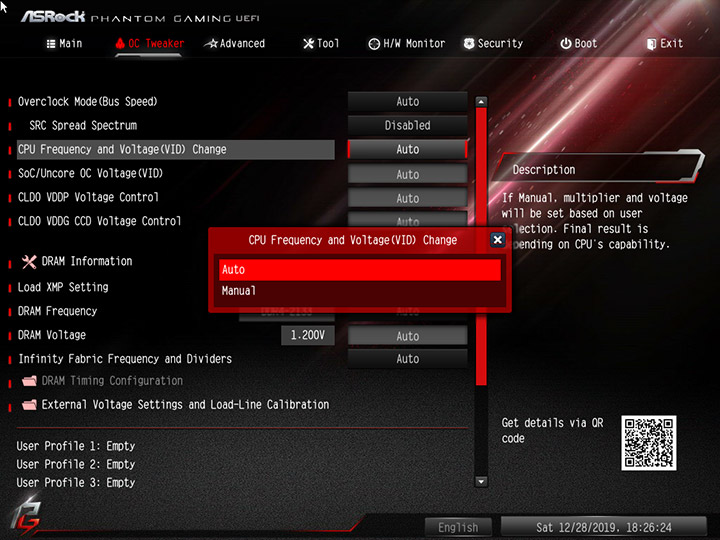The image size is (720, 540).
Task: Click the English language button
Action: (x=458, y=527)
